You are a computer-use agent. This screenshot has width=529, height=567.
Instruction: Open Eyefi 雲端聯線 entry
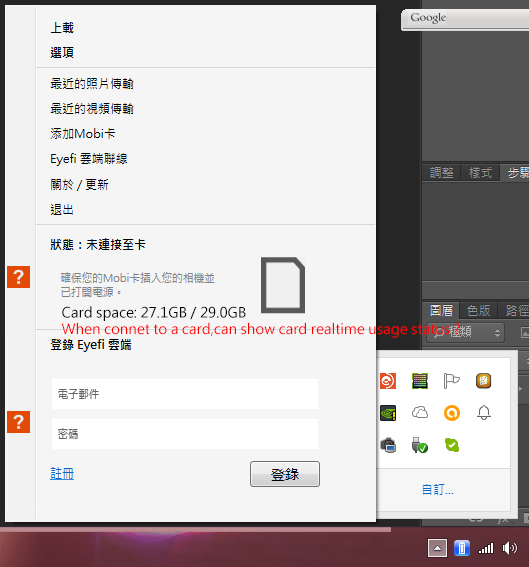(x=89, y=159)
